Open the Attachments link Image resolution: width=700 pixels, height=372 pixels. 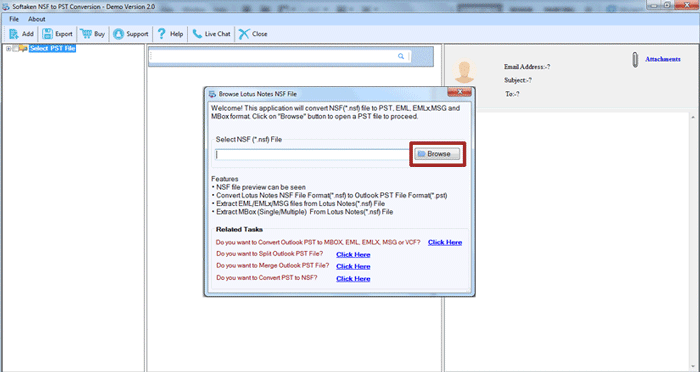[x=662, y=59]
